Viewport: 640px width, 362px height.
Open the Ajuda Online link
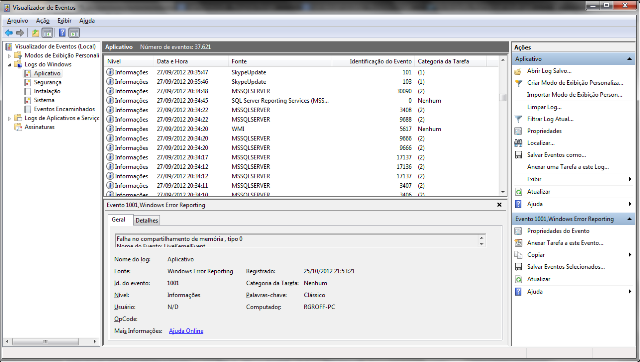[x=186, y=331]
